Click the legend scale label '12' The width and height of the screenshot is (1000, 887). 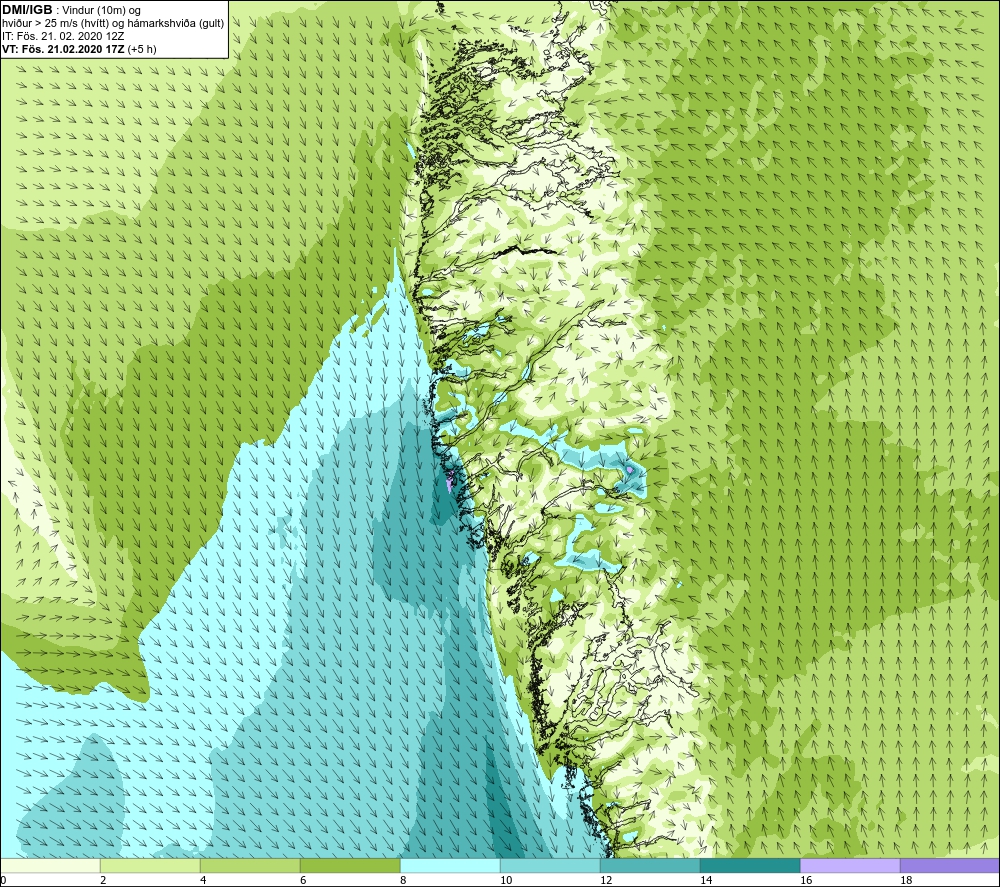click(x=606, y=881)
